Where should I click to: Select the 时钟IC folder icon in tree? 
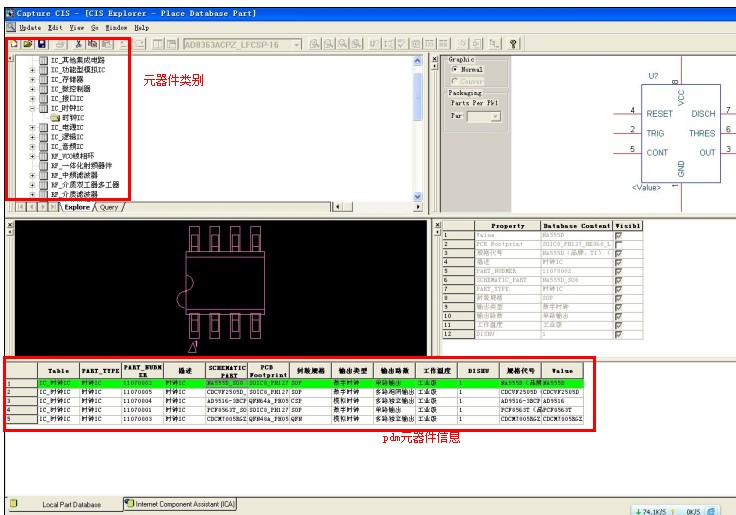[56, 118]
